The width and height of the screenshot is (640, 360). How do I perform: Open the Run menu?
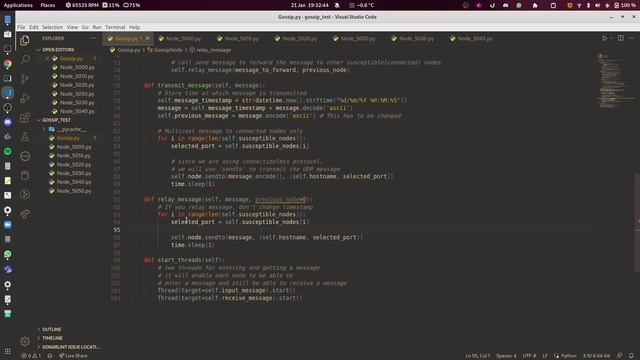[97, 27]
